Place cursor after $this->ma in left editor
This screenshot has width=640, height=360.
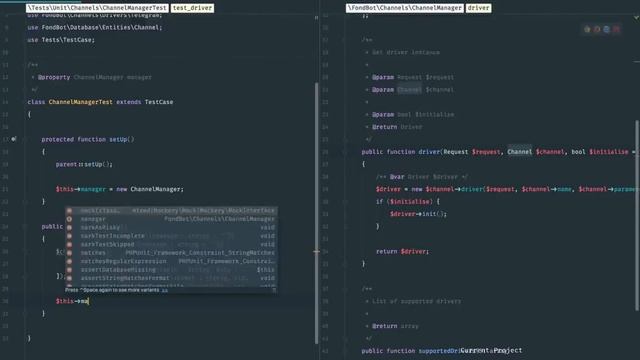pos(89,301)
